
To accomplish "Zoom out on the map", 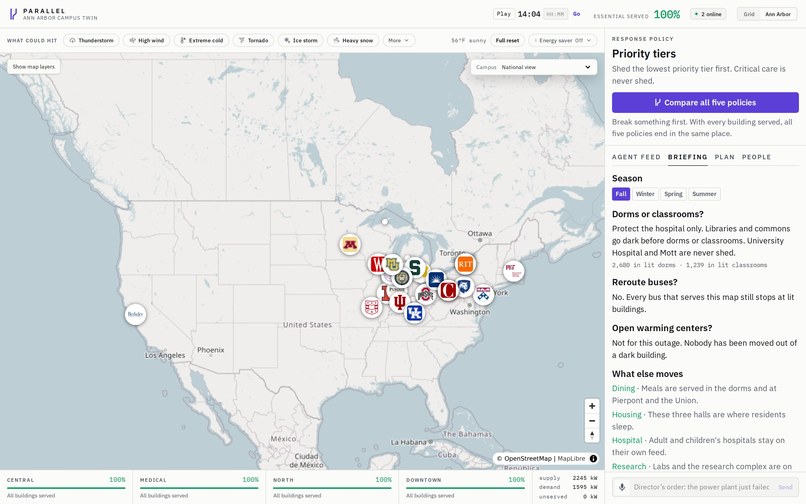I will [592, 421].
